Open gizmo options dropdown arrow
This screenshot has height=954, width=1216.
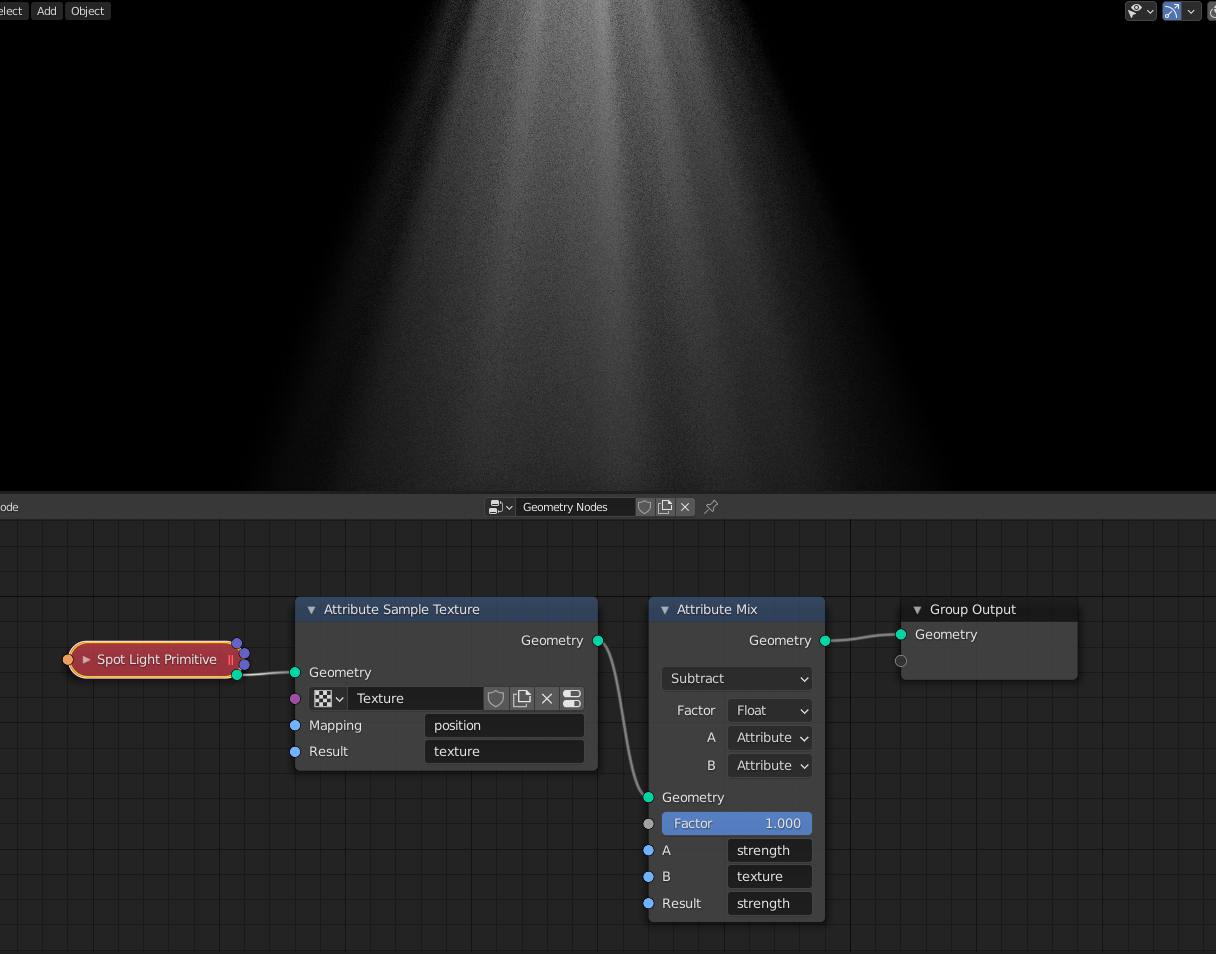(1191, 11)
